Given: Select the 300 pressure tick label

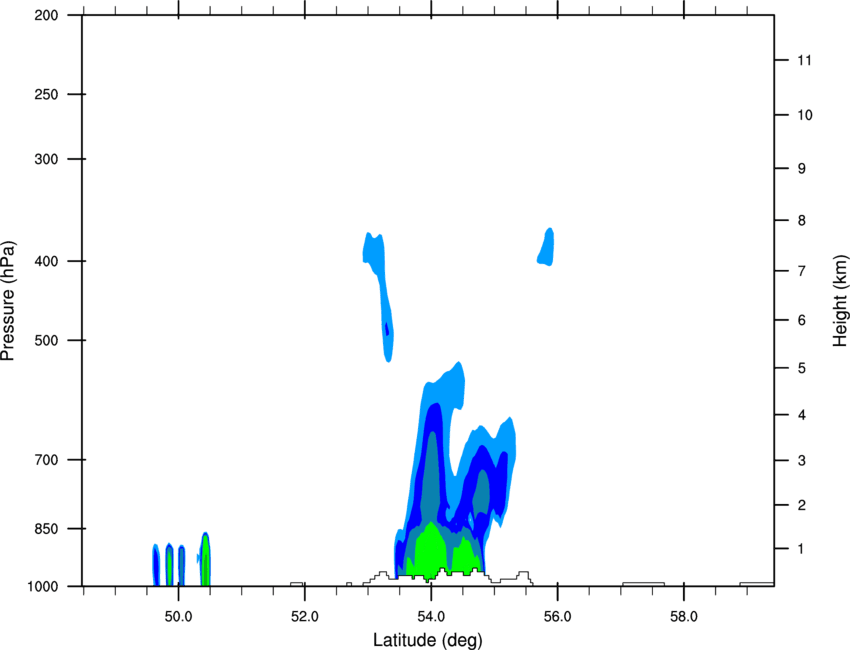Looking at the screenshot, I should pyautogui.click(x=46, y=159).
